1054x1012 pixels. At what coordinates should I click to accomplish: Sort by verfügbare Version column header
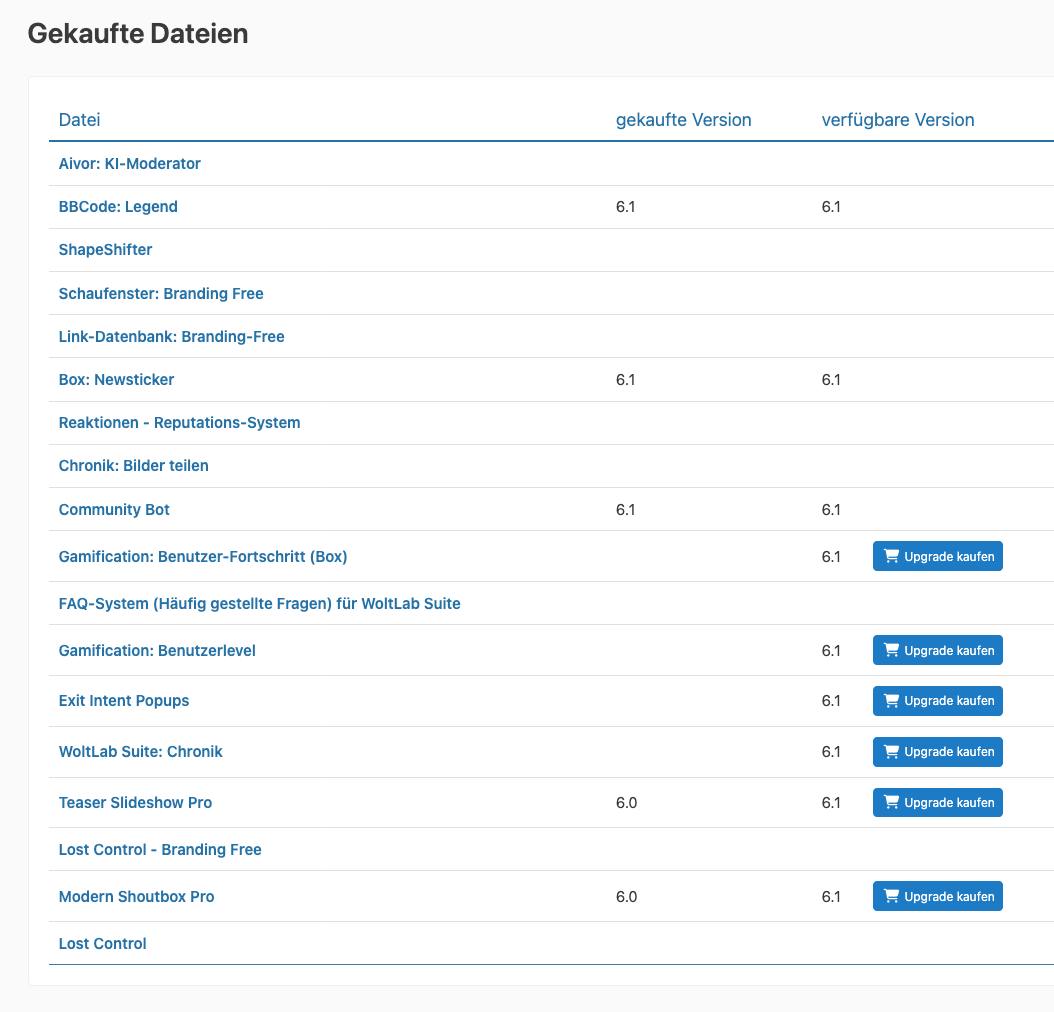(x=898, y=120)
